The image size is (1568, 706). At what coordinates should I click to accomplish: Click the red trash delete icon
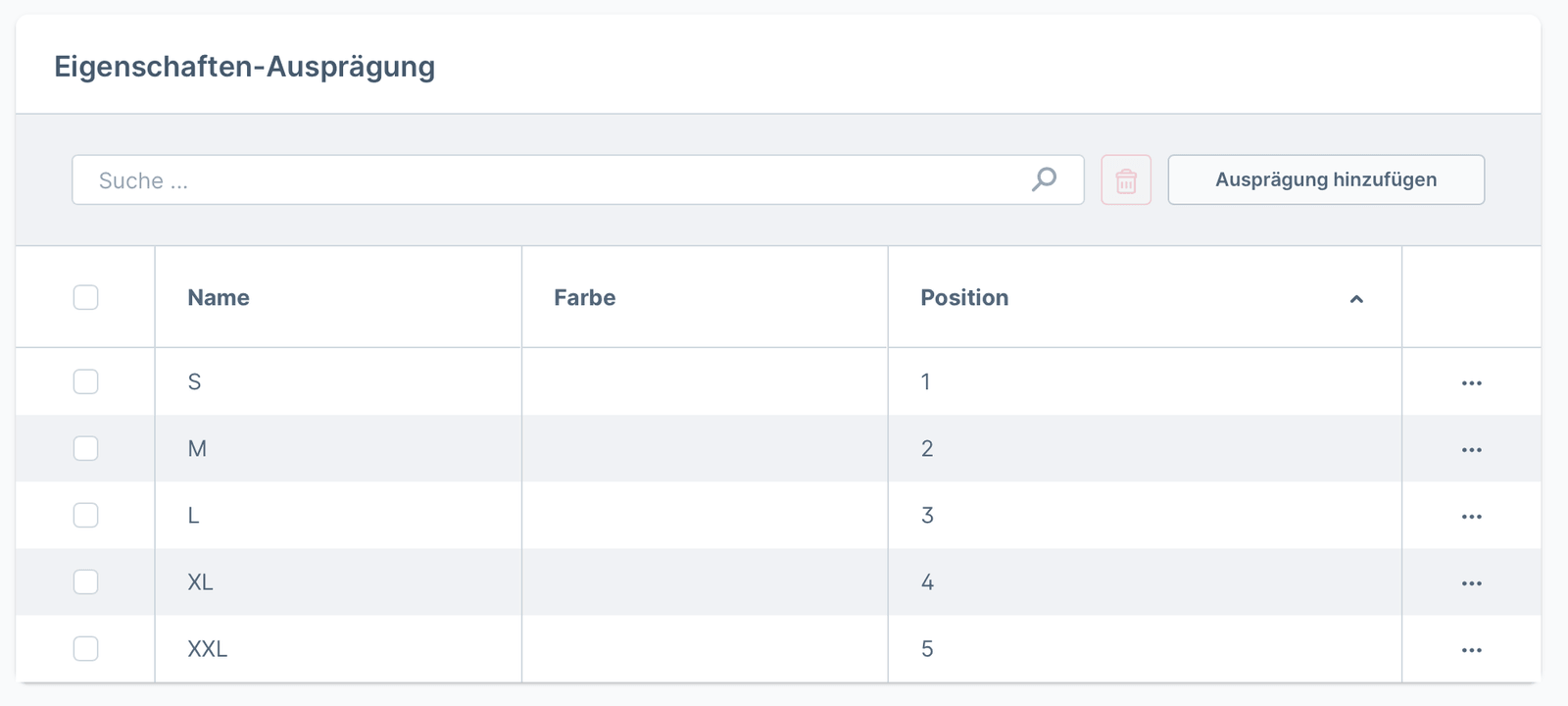click(1126, 180)
